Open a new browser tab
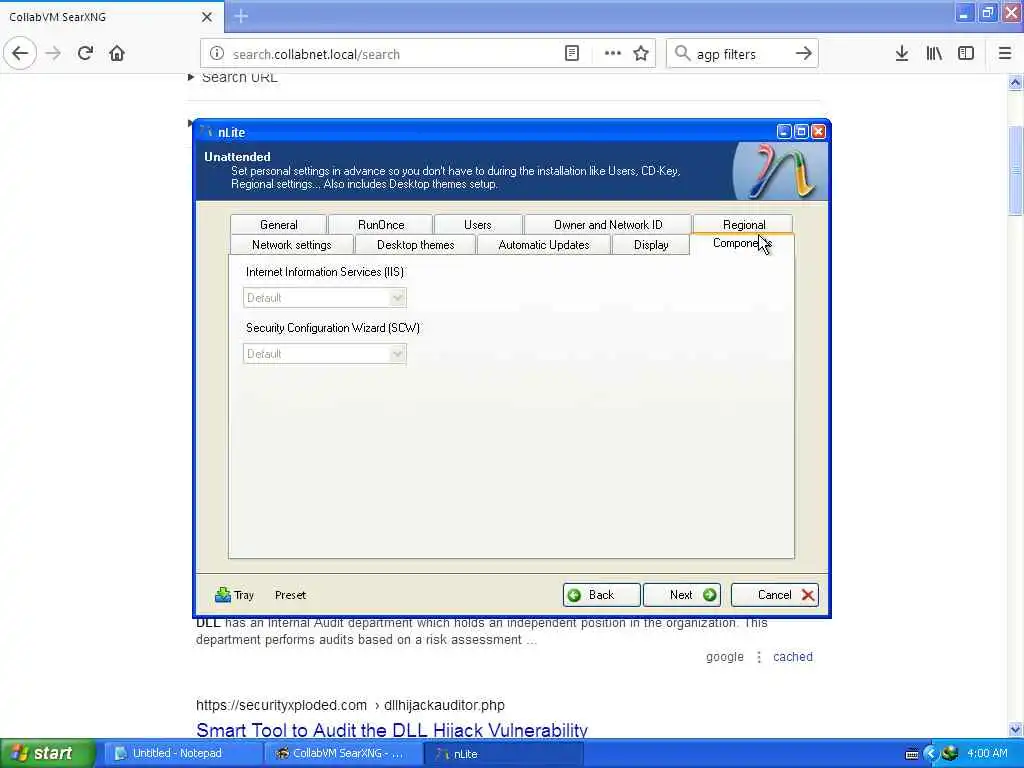Image resolution: width=1024 pixels, height=768 pixels. pos(241,16)
